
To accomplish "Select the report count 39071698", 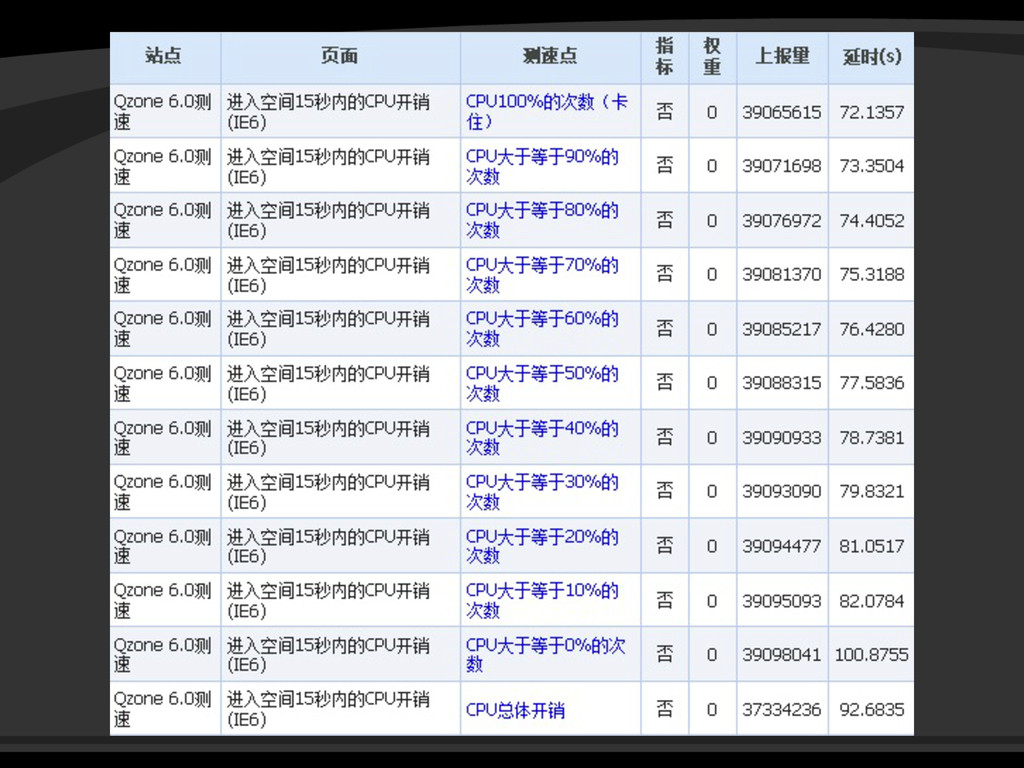I will (781, 167).
